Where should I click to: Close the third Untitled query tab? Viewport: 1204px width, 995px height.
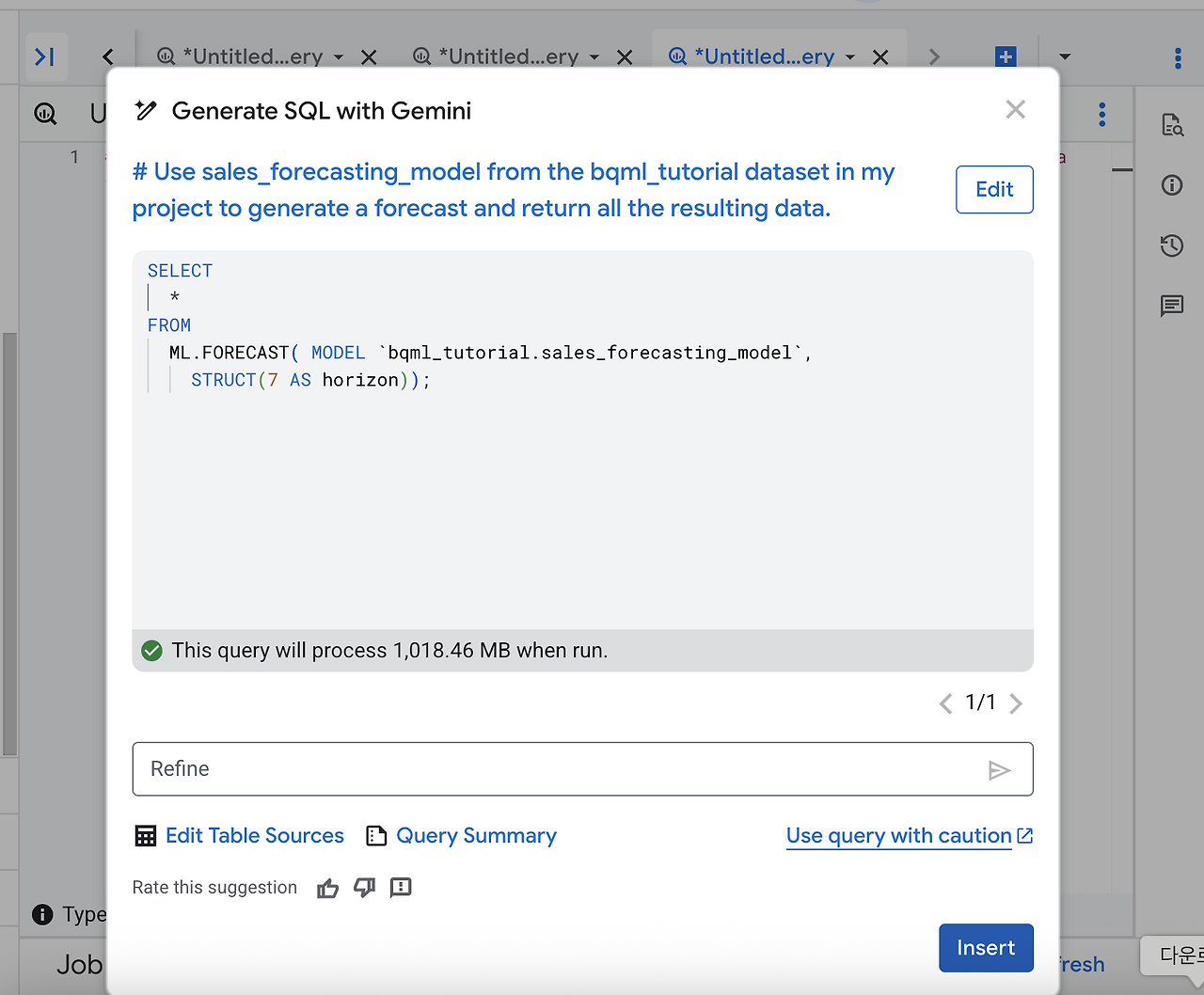[x=880, y=57]
